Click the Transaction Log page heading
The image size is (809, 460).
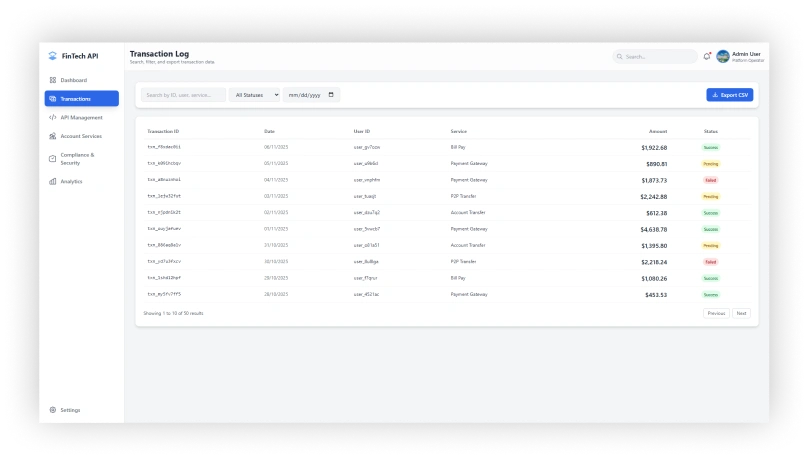tap(159, 54)
